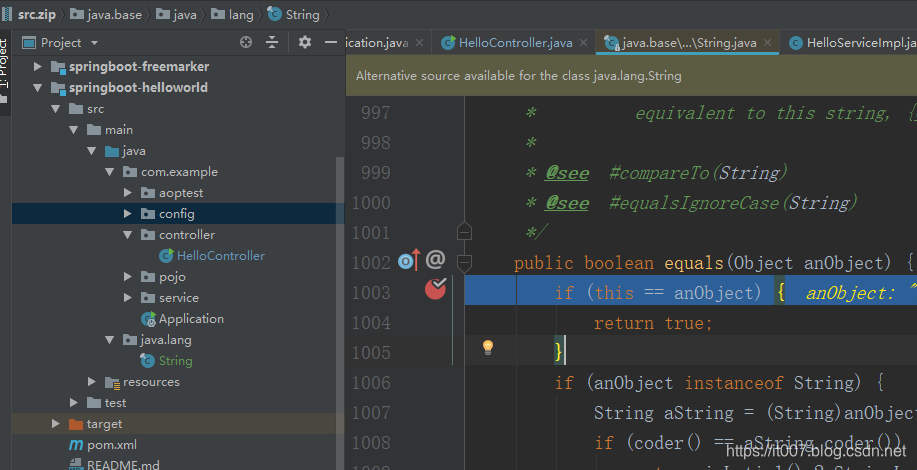Close the HelloController.java tab
The image size is (917, 470).
(583, 43)
